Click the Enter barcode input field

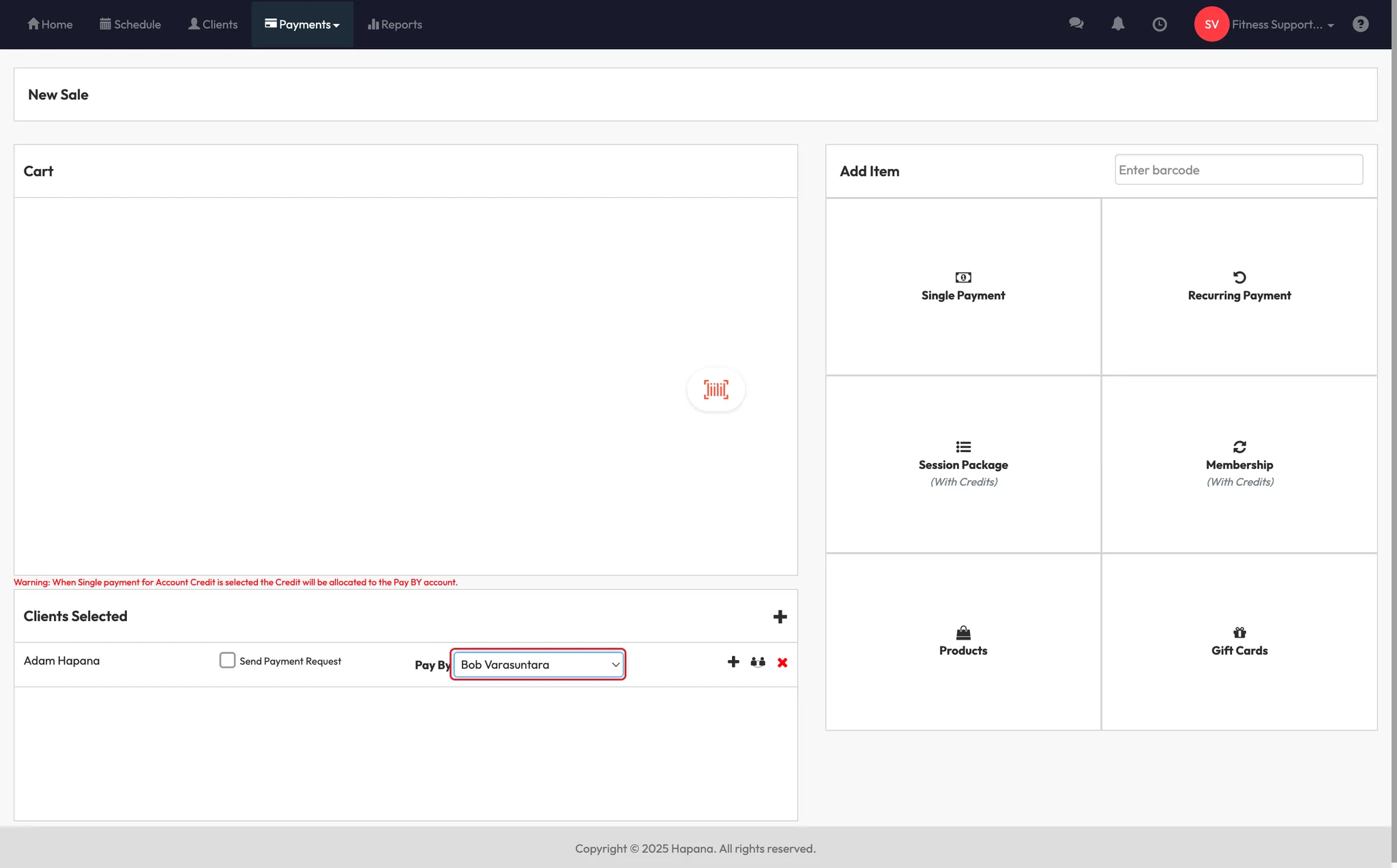[x=1238, y=170]
